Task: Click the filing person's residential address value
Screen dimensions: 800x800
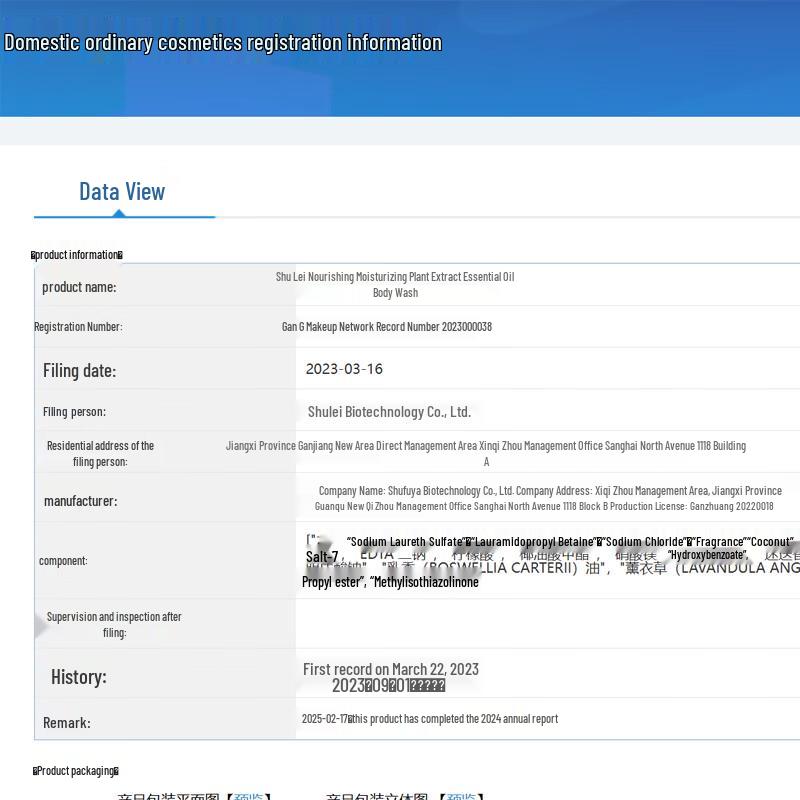Action: [x=486, y=453]
